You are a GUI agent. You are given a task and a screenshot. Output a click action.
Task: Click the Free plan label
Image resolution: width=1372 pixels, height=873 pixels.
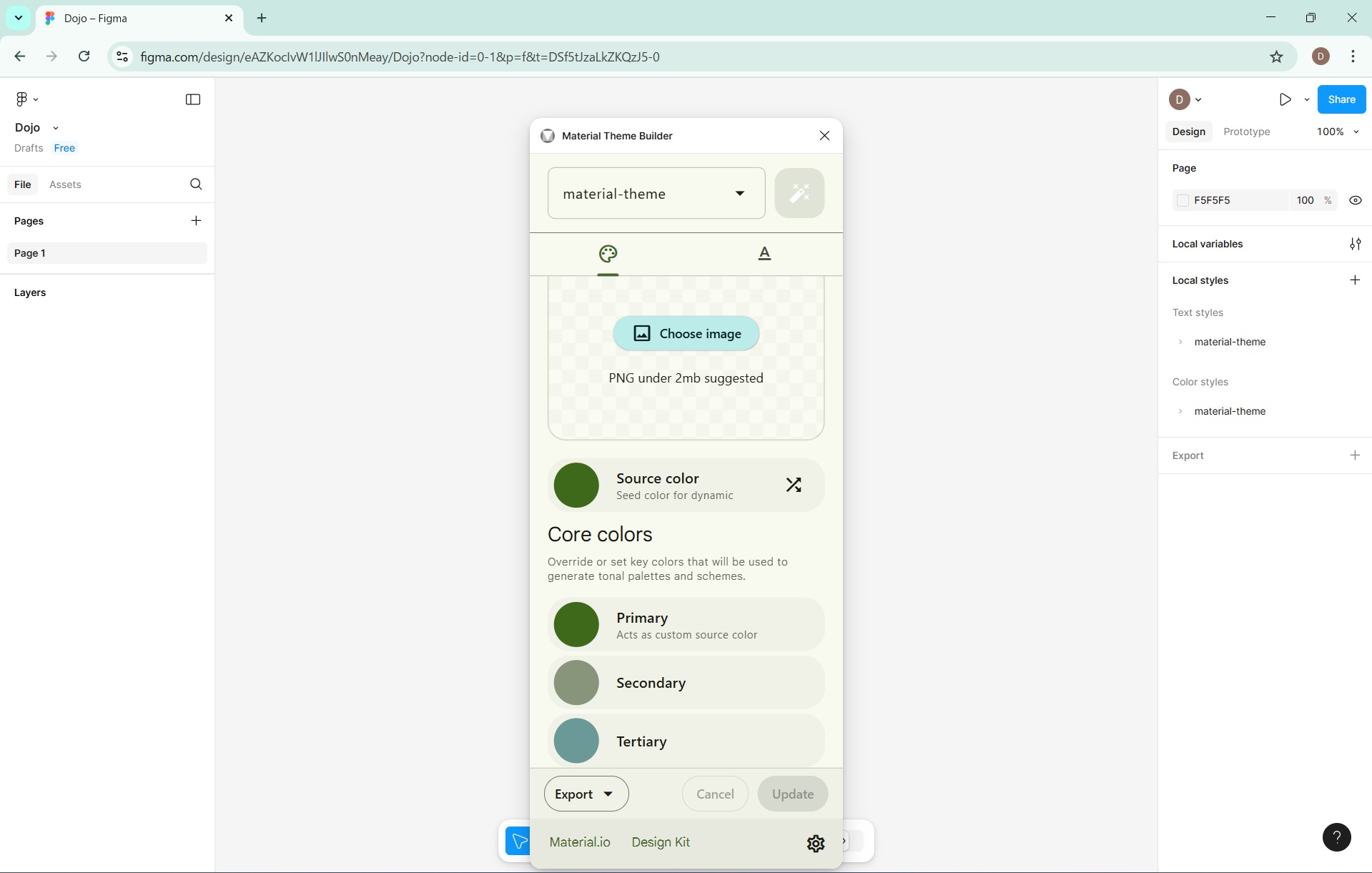tap(64, 148)
